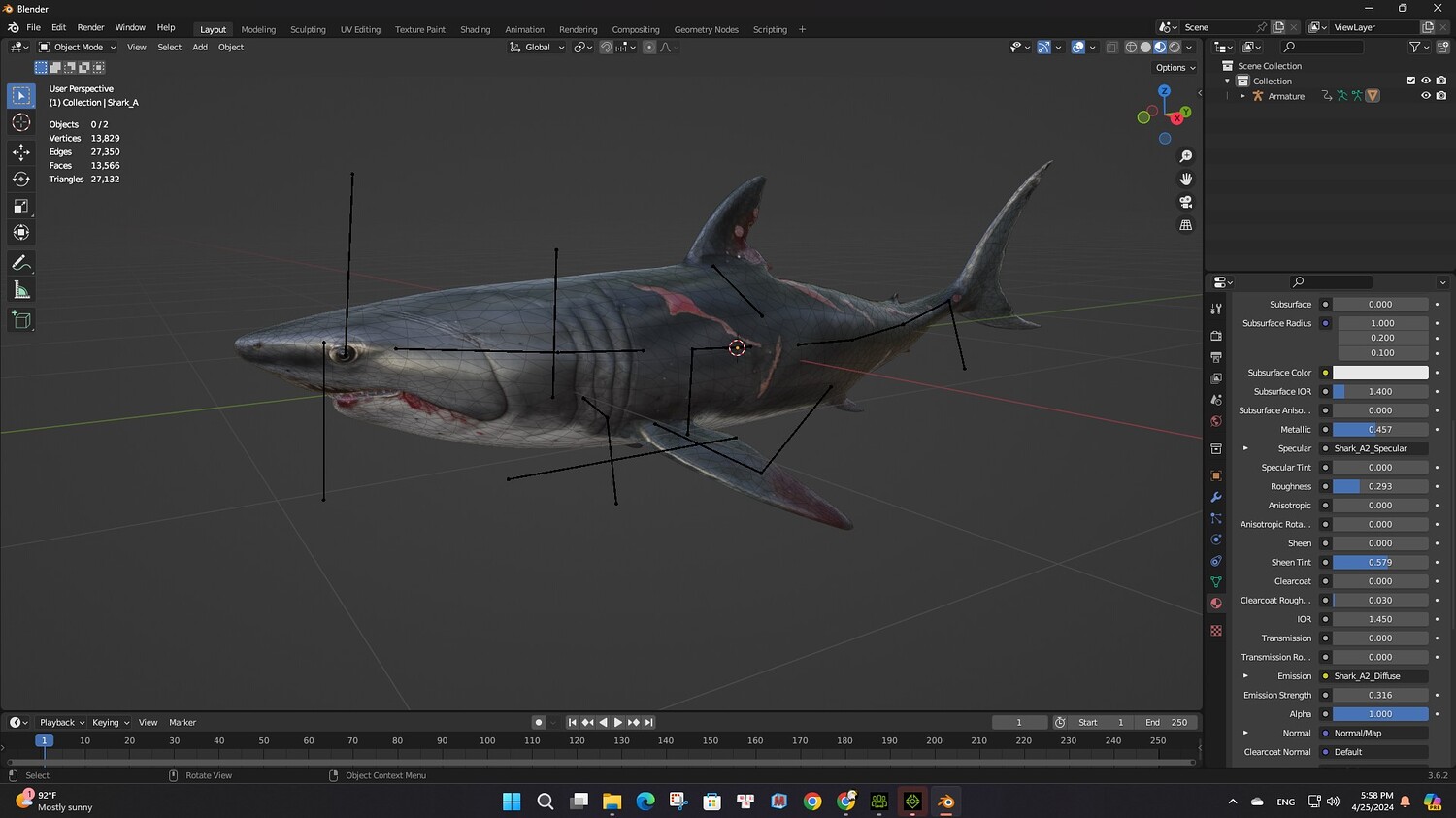Viewport: 1456px width, 818px height.
Task: Hide the Armature in viewport
Action: pos(1426,96)
